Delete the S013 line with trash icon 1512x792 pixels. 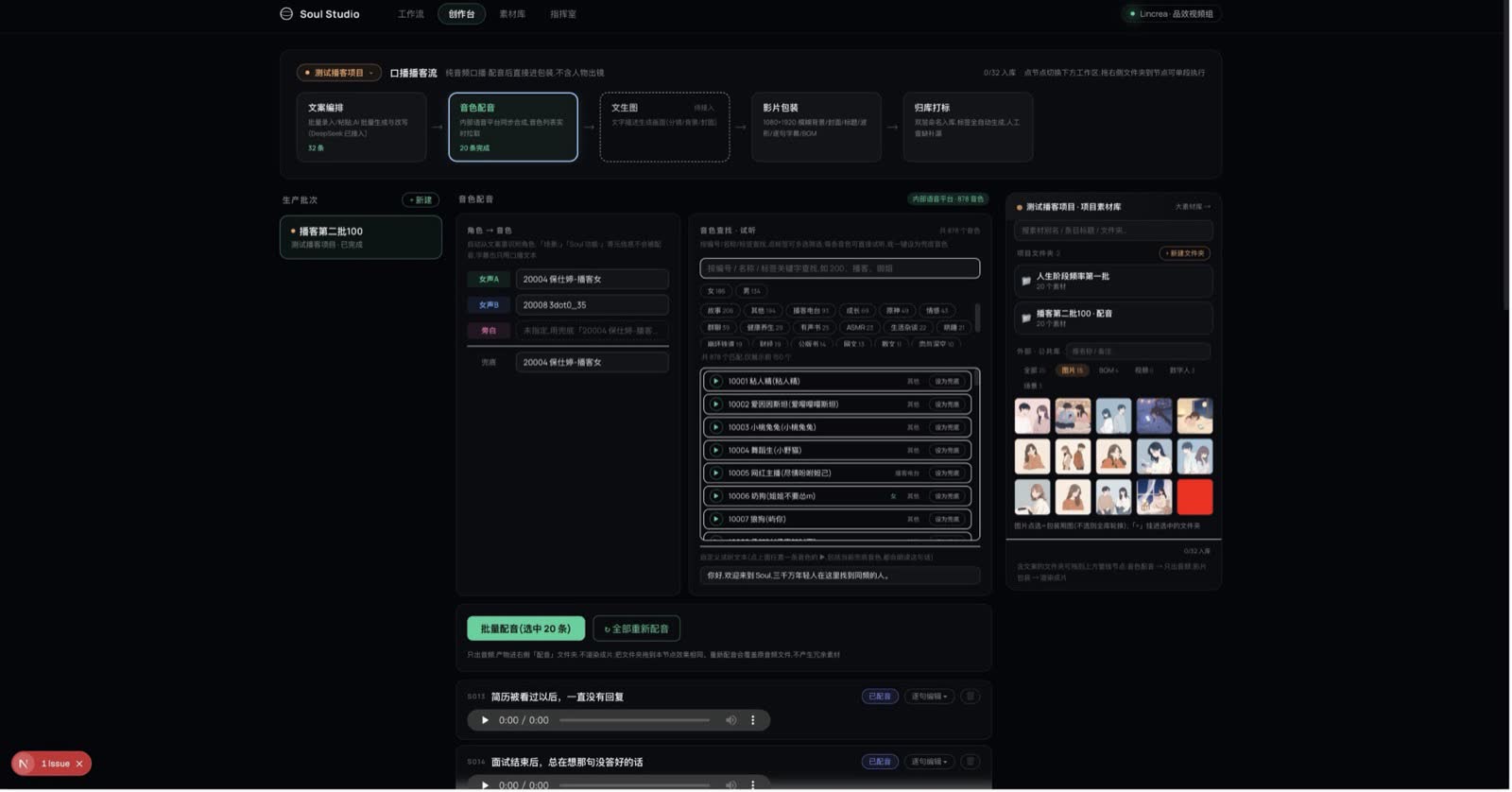971,697
